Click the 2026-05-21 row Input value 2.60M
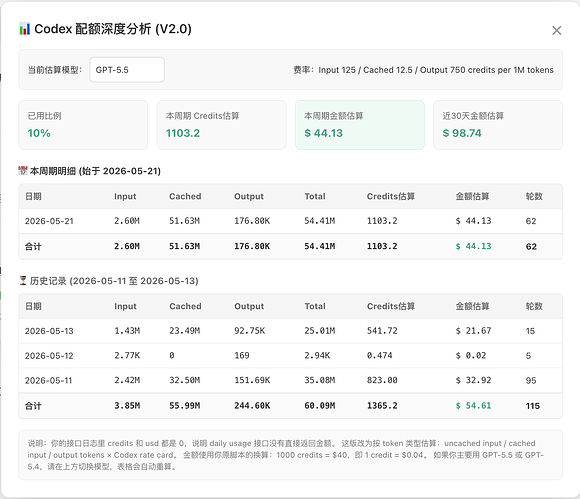Screen dimensions: 580x499 127,221
